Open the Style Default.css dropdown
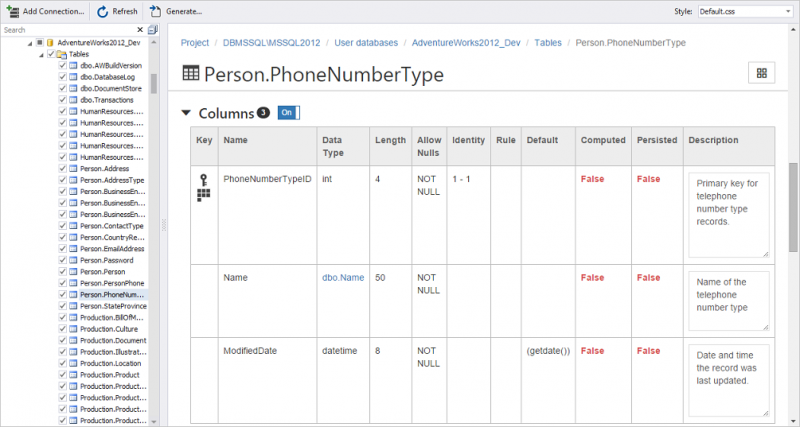This screenshot has width=800, height=427. coord(745,11)
